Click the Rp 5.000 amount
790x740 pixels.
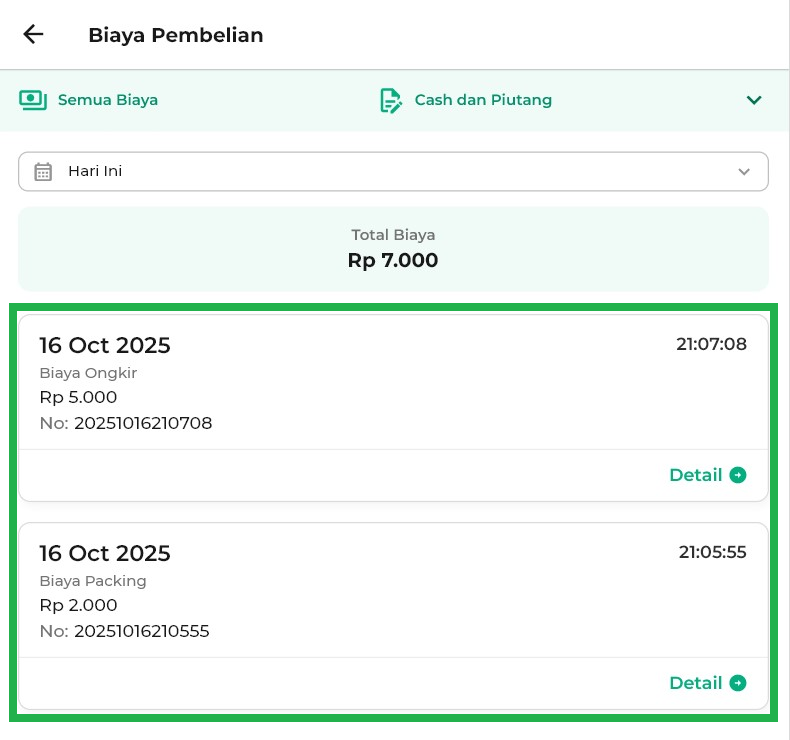(x=78, y=397)
